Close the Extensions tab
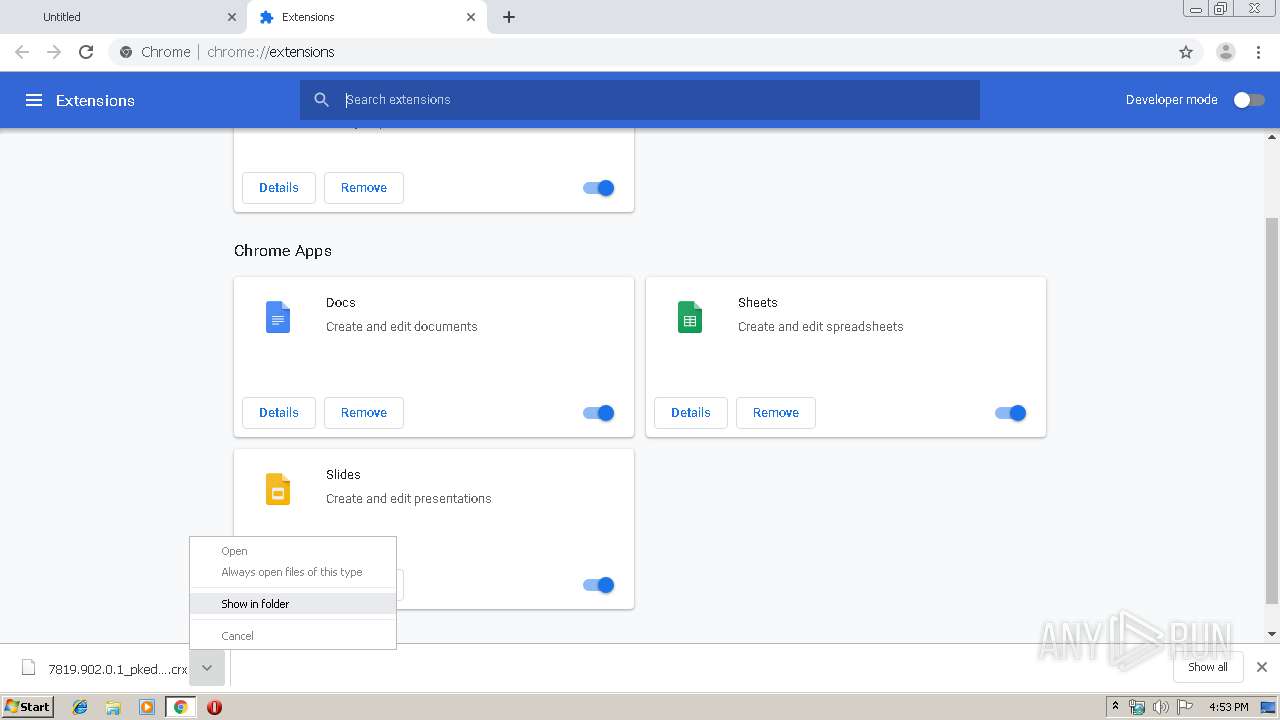This screenshot has width=1280, height=720. pyautogui.click(x=471, y=17)
